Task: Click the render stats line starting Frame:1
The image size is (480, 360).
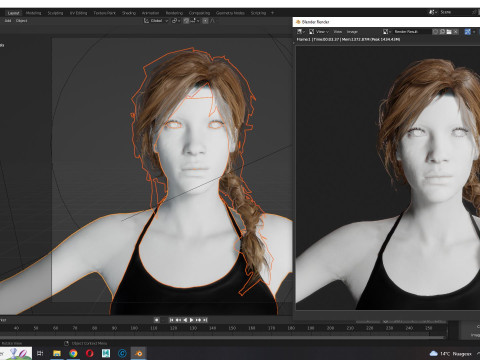Action: click(x=348, y=39)
